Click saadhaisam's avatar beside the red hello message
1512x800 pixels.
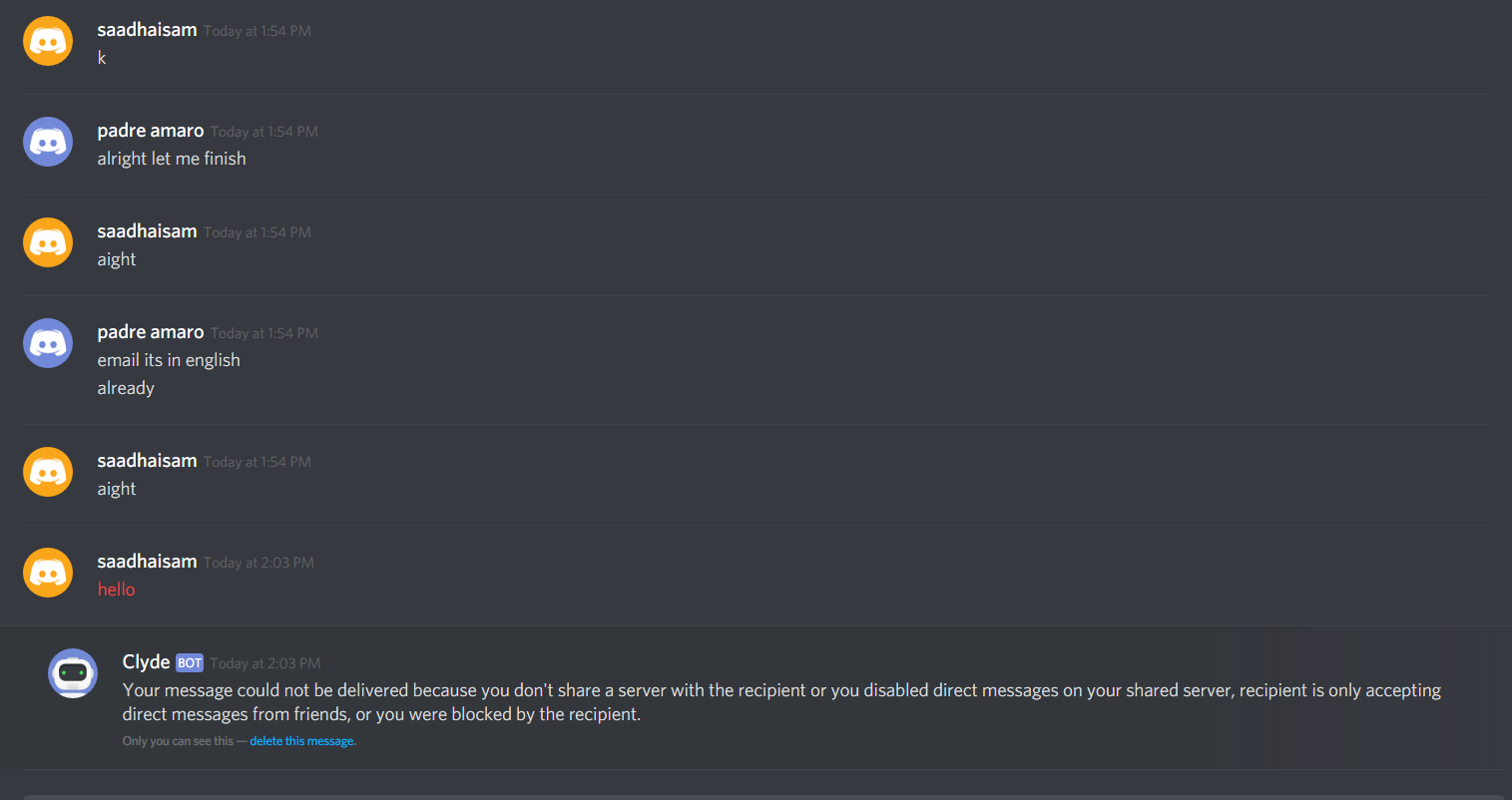(x=48, y=573)
